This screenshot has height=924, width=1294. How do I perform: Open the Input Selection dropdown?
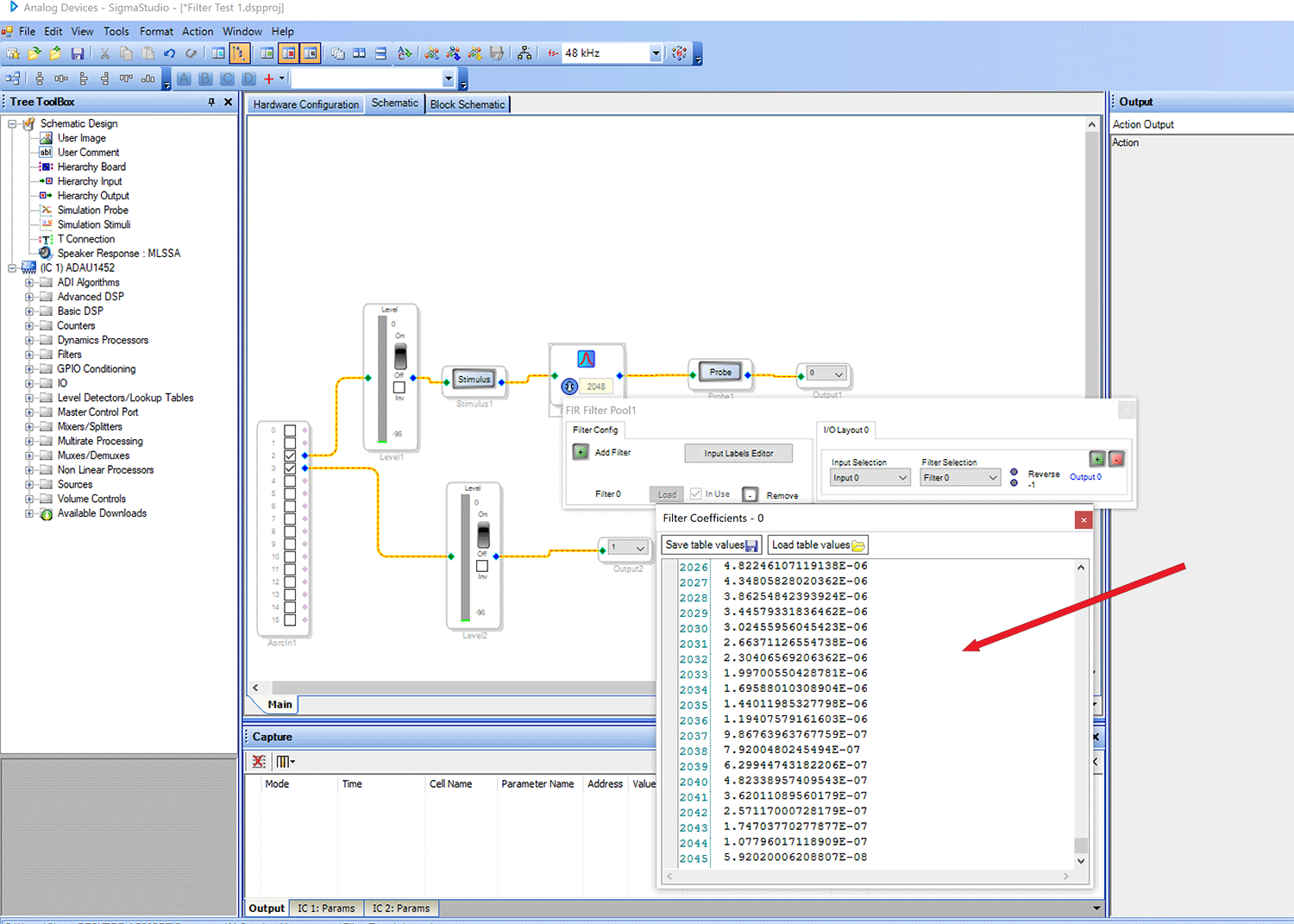(870, 478)
